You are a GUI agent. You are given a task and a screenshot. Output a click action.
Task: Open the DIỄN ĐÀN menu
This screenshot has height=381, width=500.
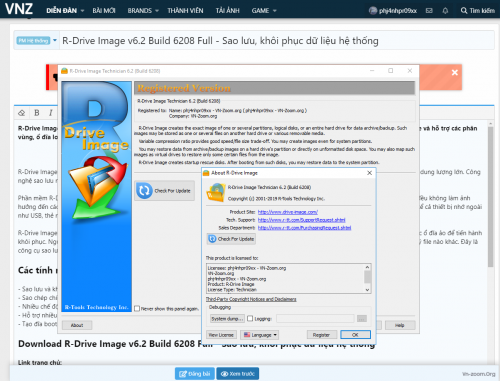[x=62, y=11]
